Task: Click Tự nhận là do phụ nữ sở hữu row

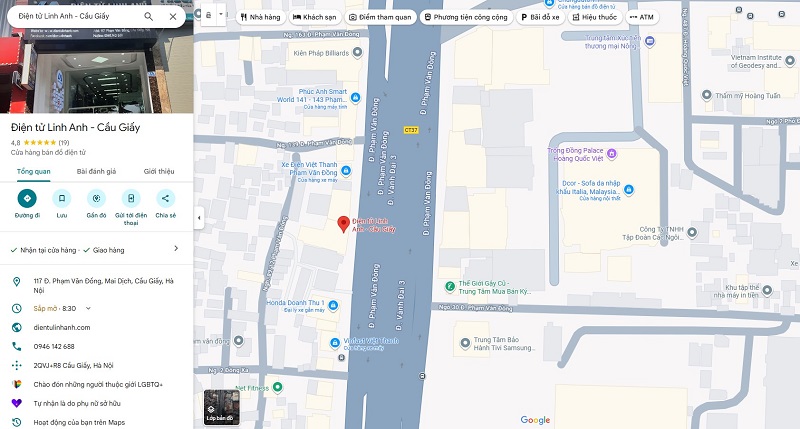Action: coord(96,403)
